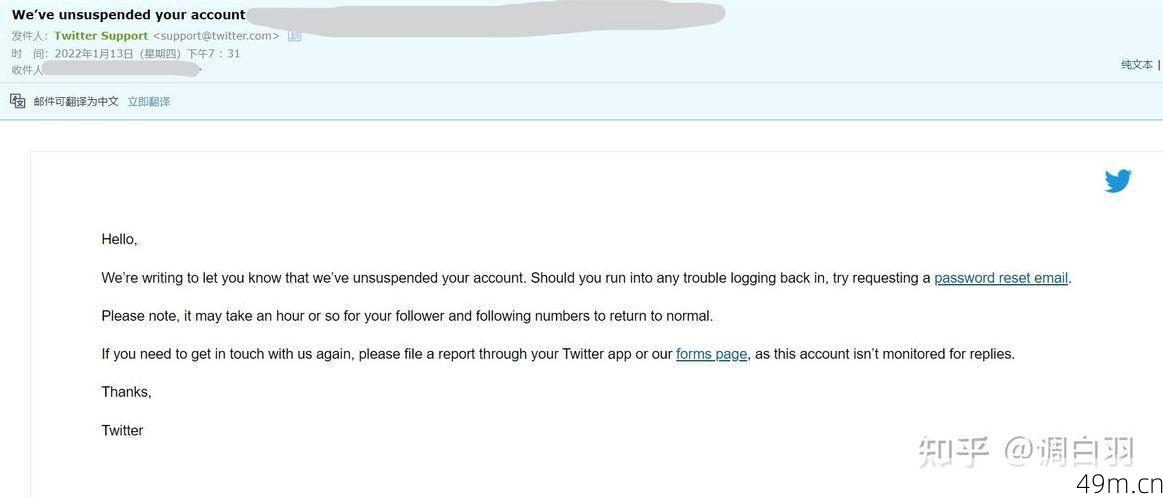Viewport: 1163px width, 498px height.
Task: Click the Hello, greeting line
Action: [119, 240]
